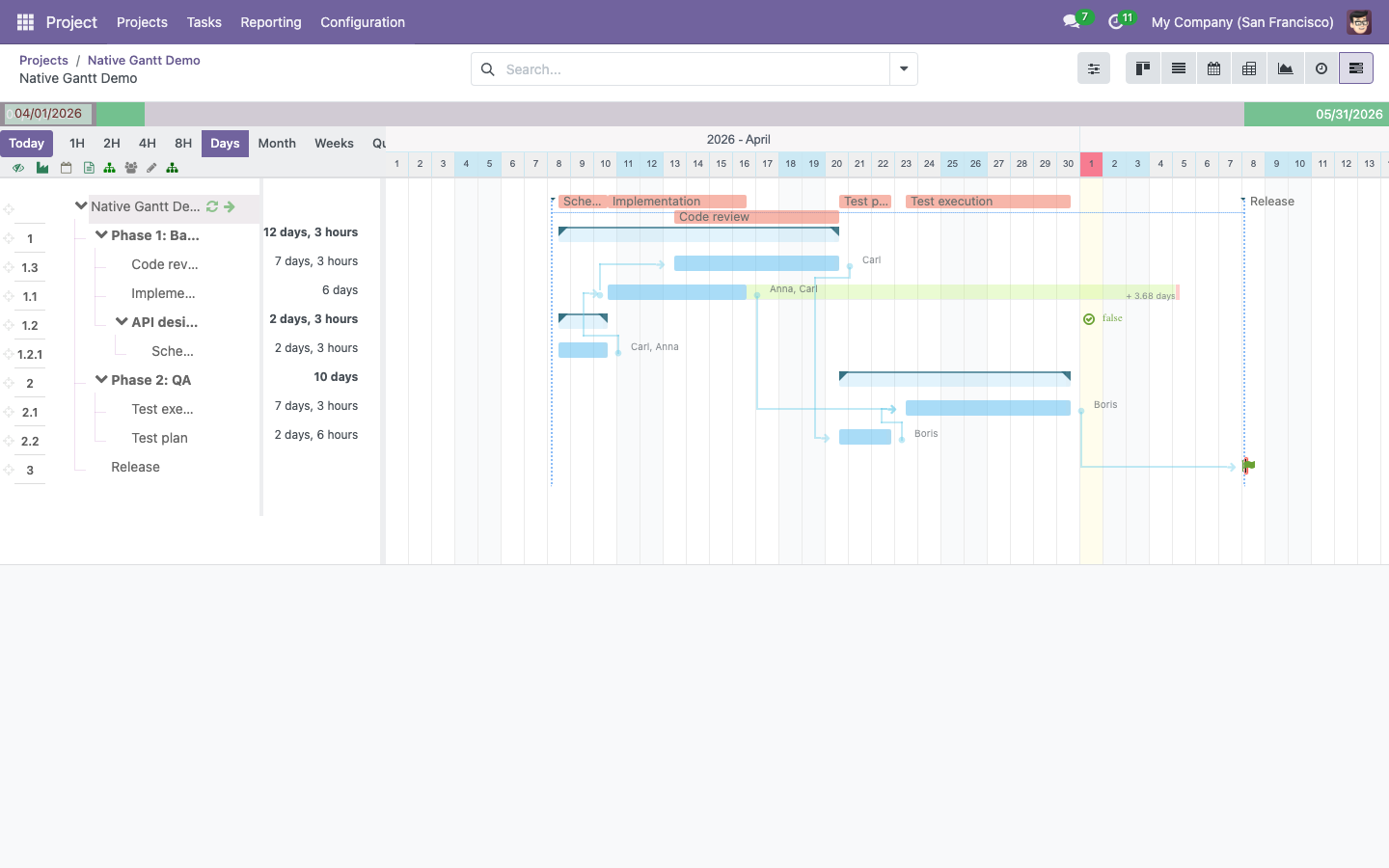
Task: Switch to Calendar view
Action: click(x=1214, y=68)
